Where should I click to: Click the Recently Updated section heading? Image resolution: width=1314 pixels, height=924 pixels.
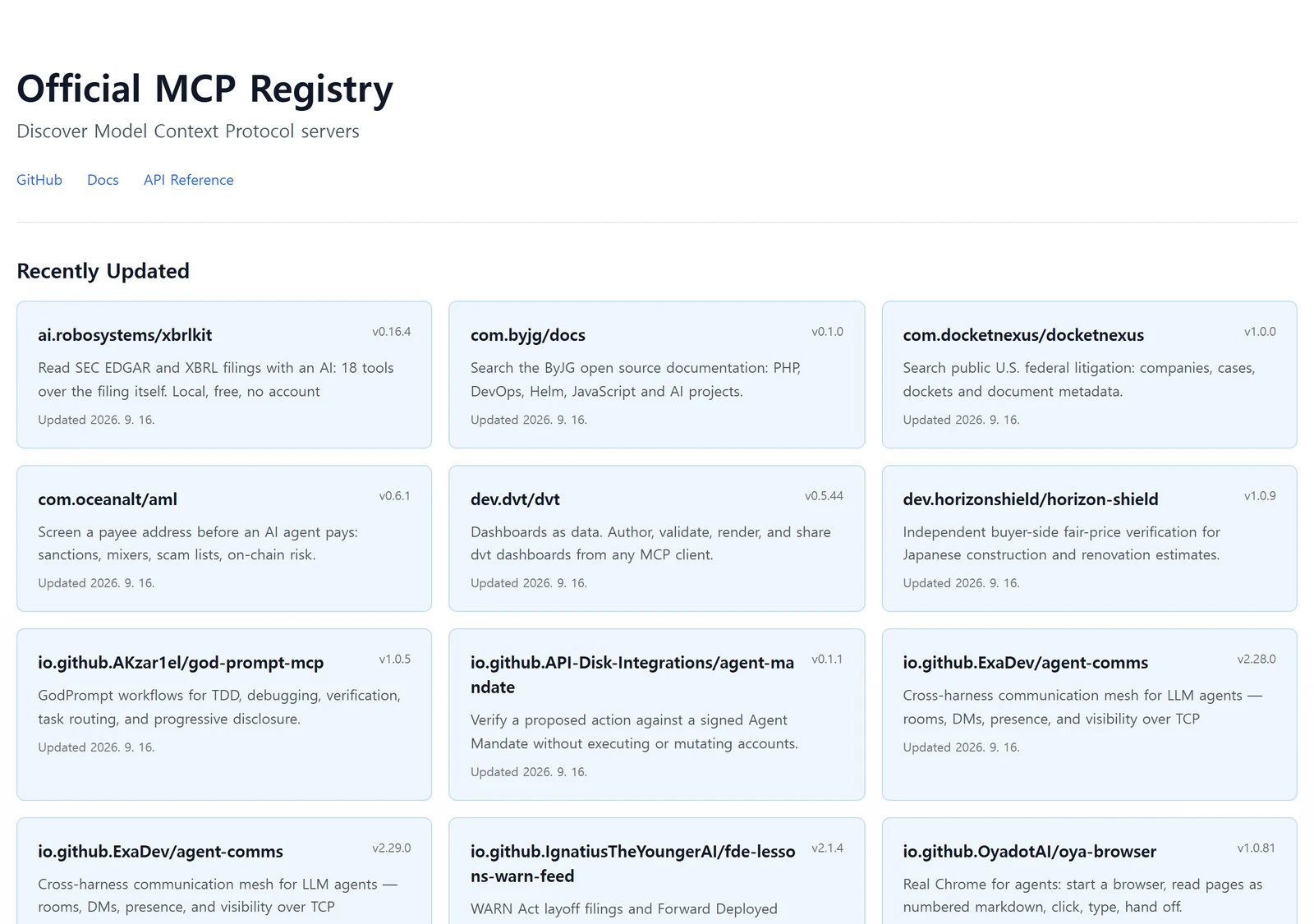point(103,271)
